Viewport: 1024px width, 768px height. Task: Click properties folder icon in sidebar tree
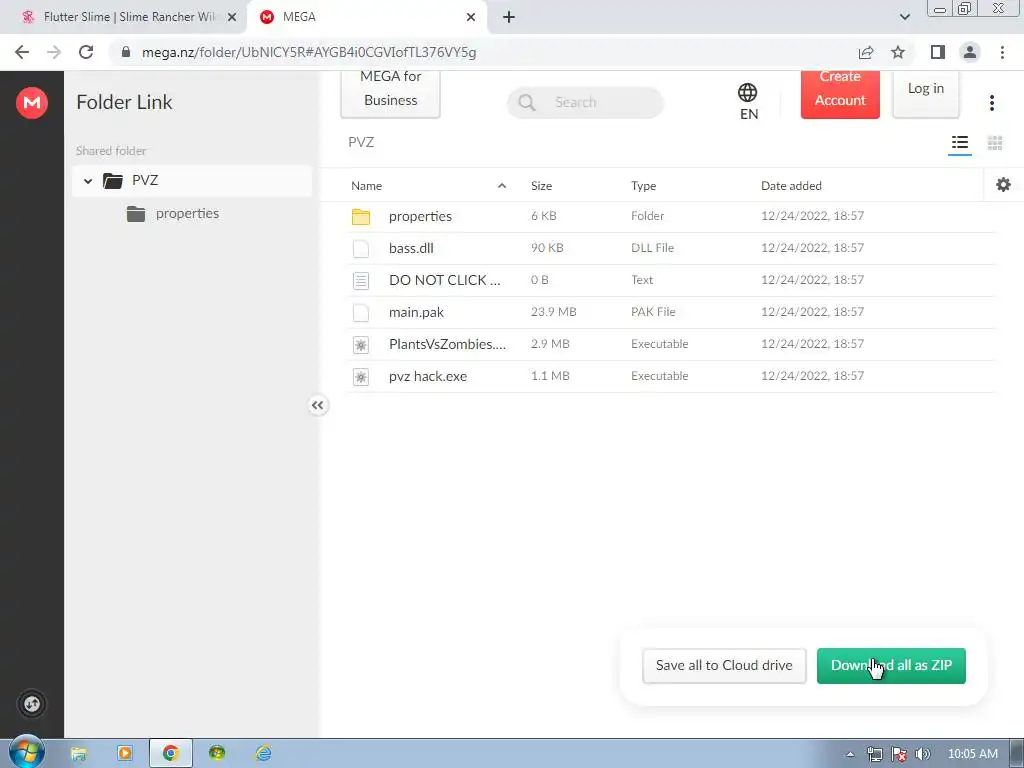[136, 214]
